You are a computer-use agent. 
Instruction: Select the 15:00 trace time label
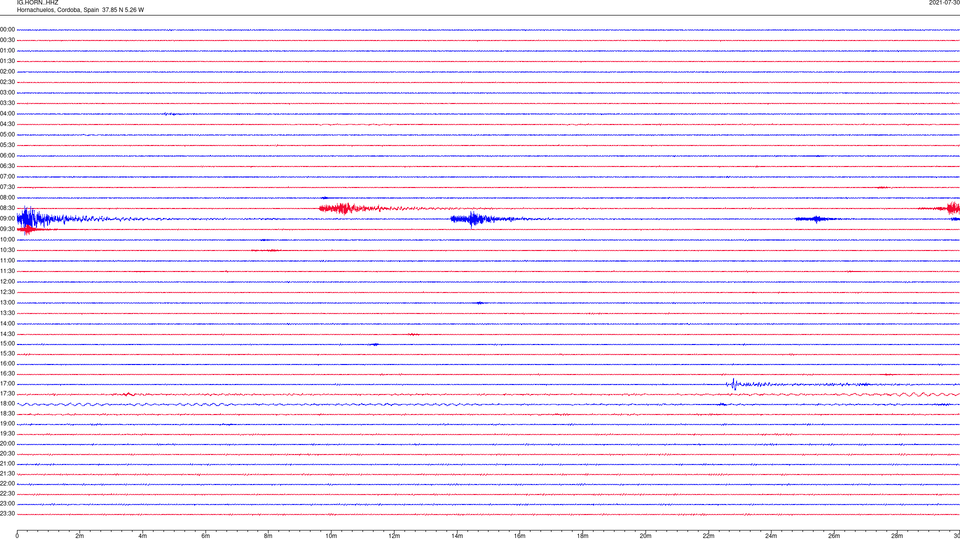7,344
